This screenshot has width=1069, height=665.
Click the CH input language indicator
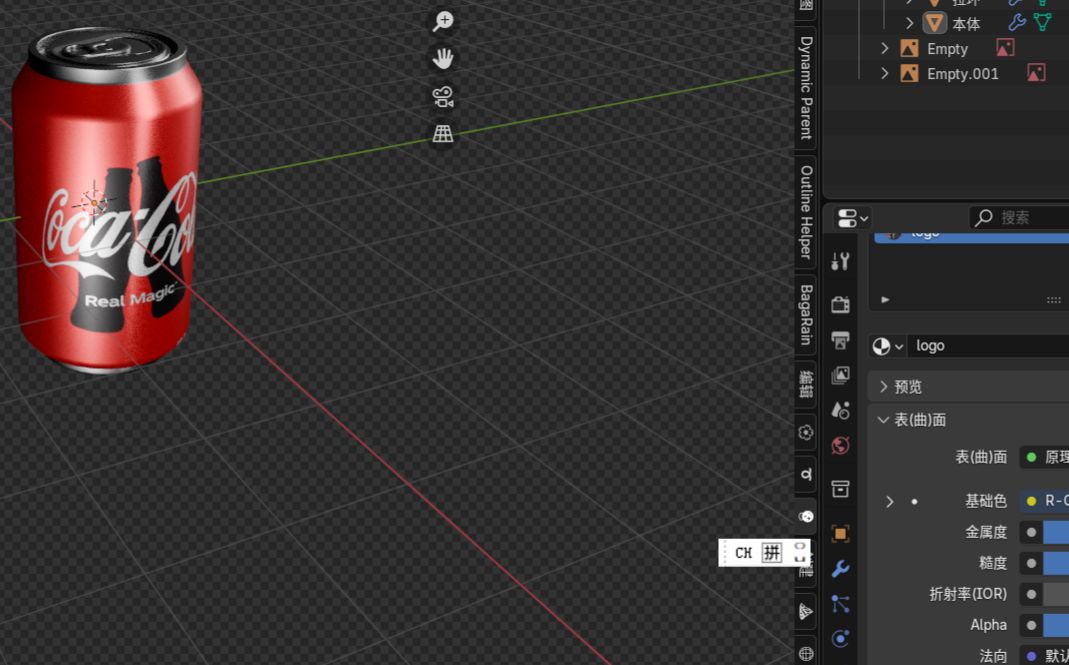[743, 552]
